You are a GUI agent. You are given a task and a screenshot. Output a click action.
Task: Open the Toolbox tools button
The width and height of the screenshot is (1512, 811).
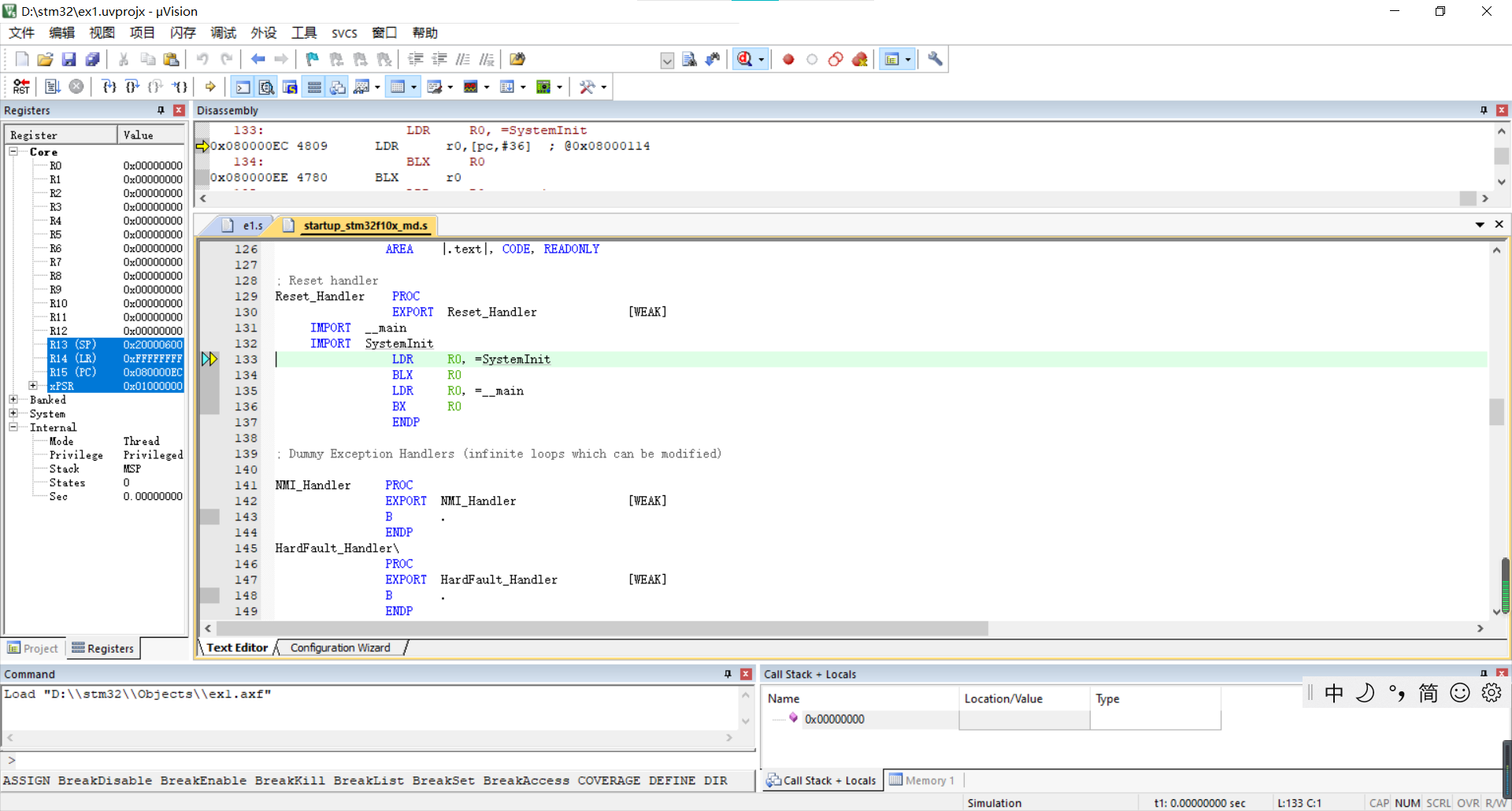[x=587, y=87]
